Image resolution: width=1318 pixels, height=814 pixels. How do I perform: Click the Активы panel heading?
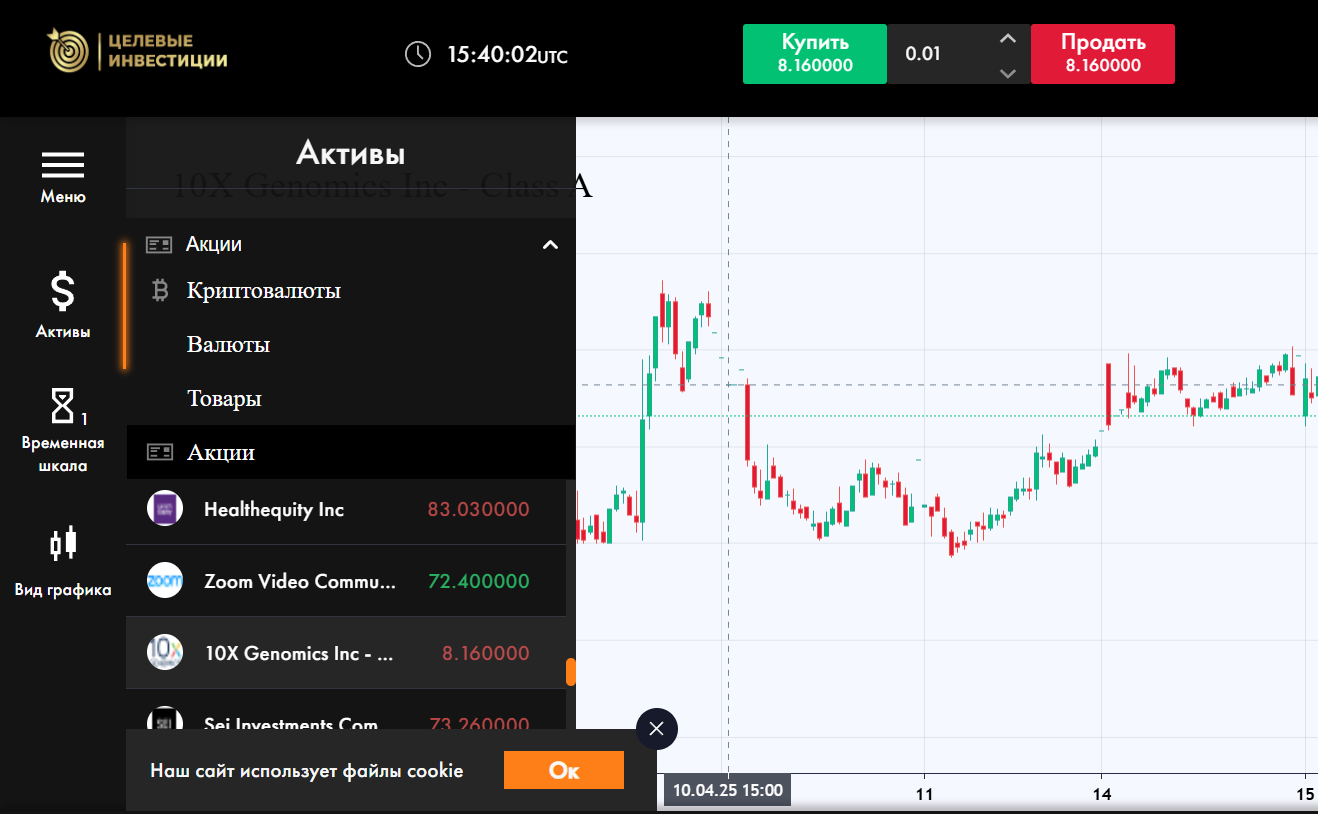351,154
